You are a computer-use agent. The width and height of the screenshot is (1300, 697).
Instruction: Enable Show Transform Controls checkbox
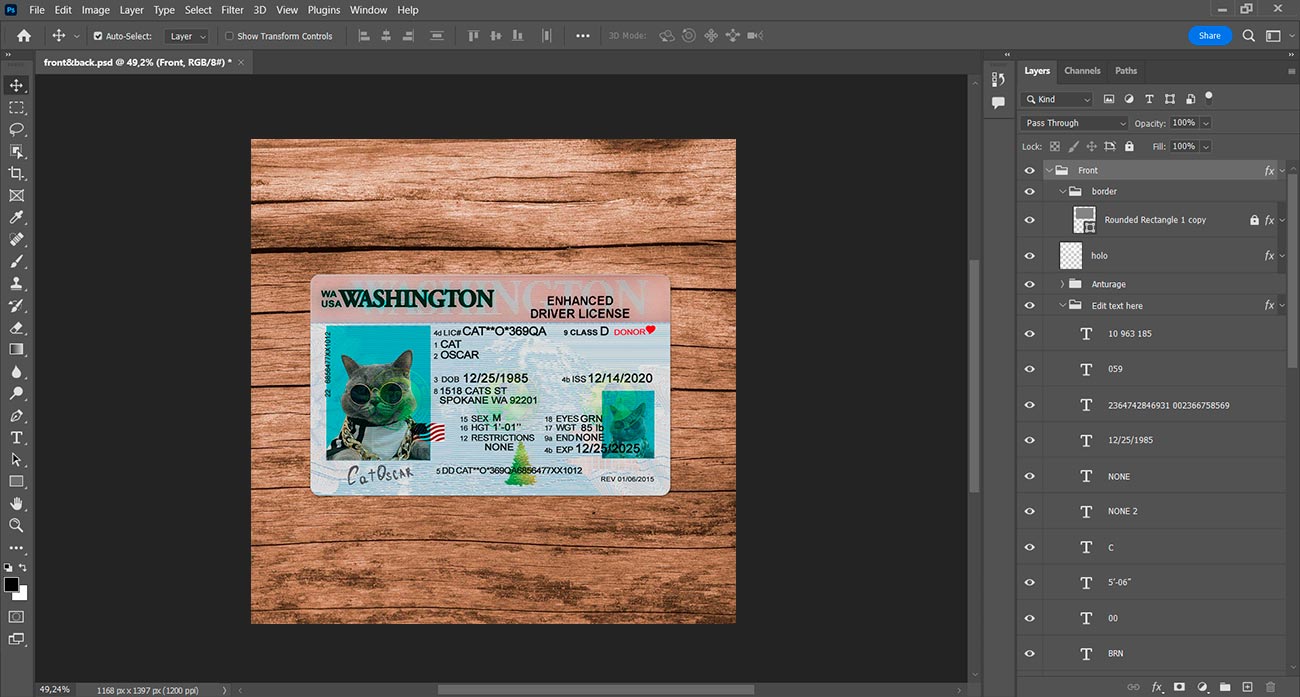[x=230, y=36]
